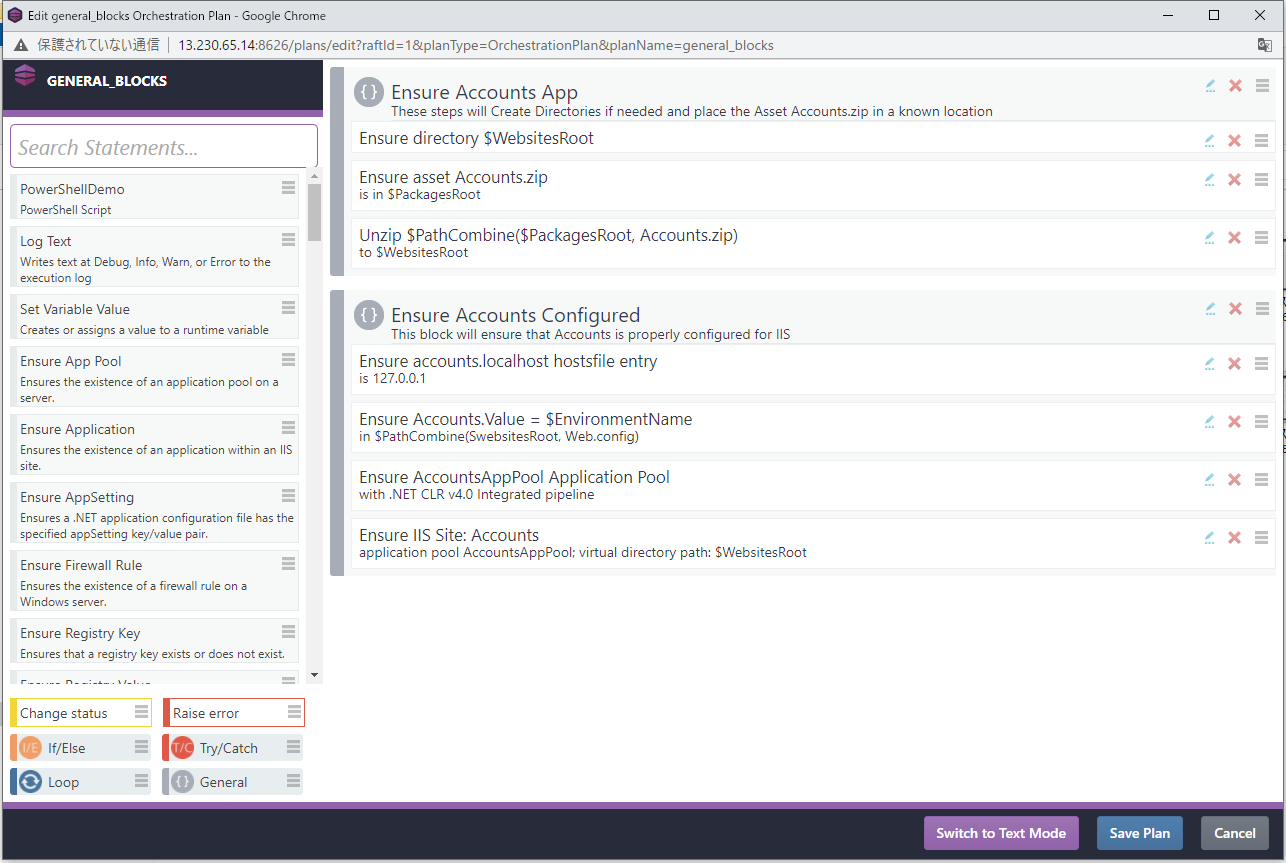The image size is (1286, 863).
Task: Delete AccountsAppPool Application Pool statement
Action: tap(1235, 480)
